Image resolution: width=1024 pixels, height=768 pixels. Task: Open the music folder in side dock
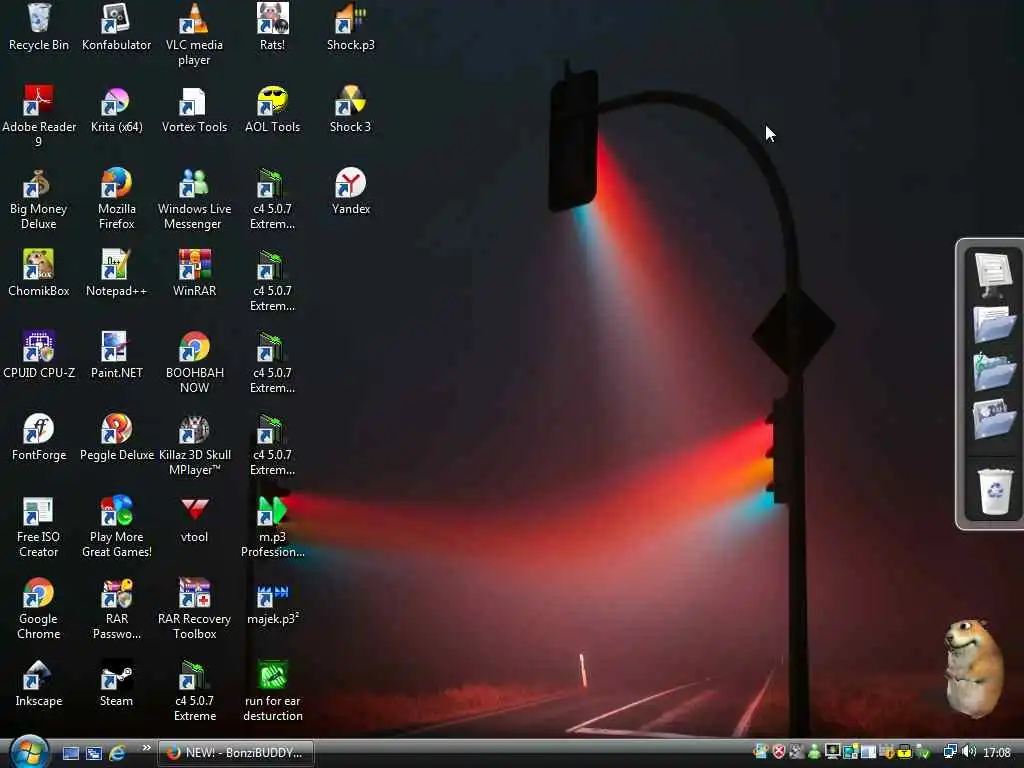pos(993,372)
